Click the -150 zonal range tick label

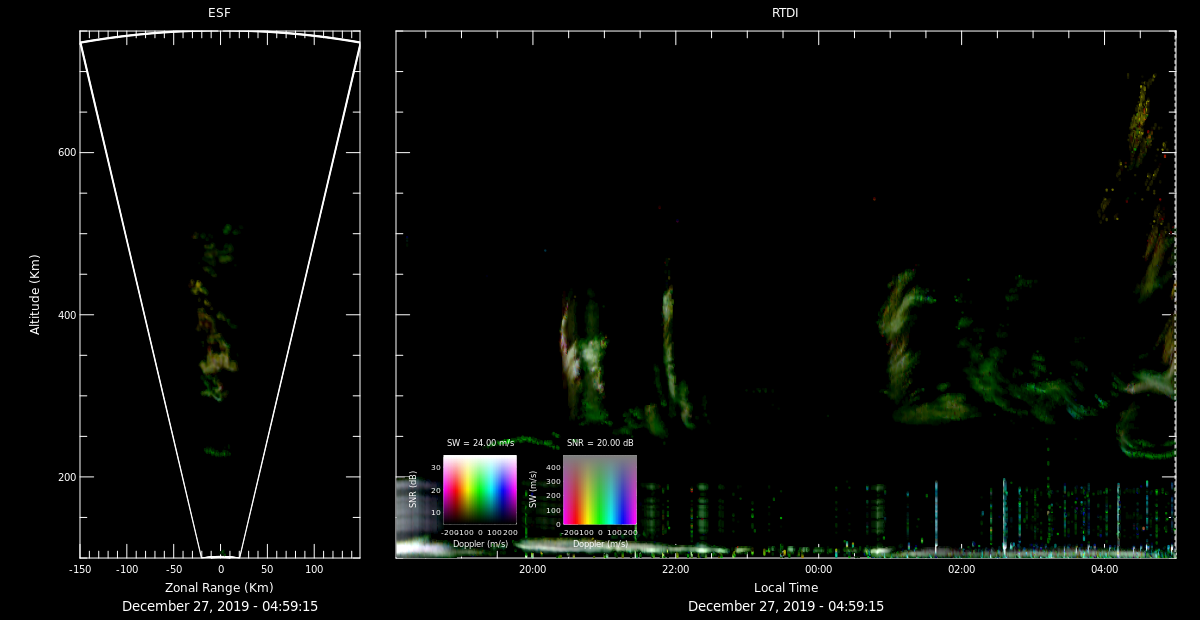[80, 569]
